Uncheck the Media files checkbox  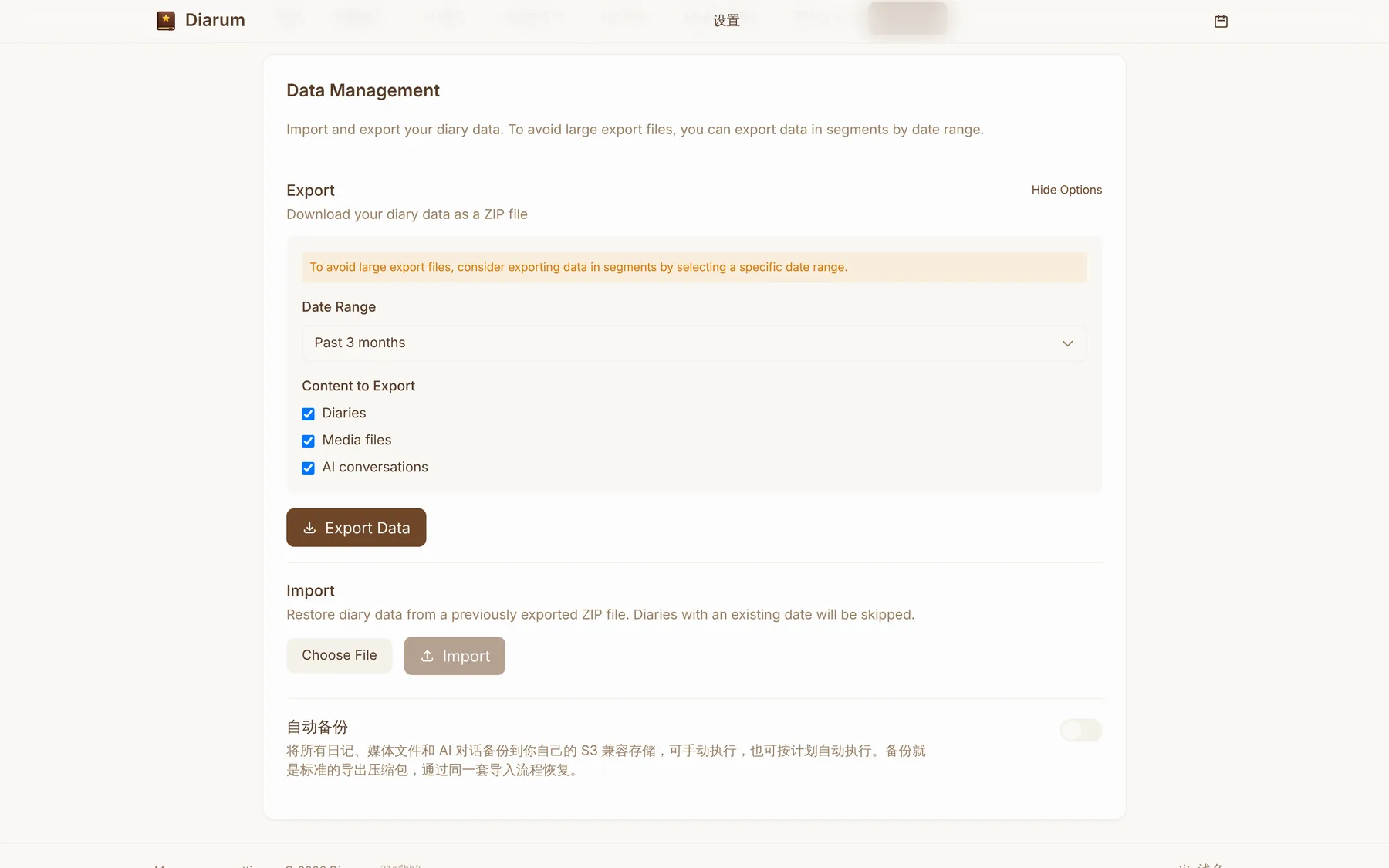[308, 441]
